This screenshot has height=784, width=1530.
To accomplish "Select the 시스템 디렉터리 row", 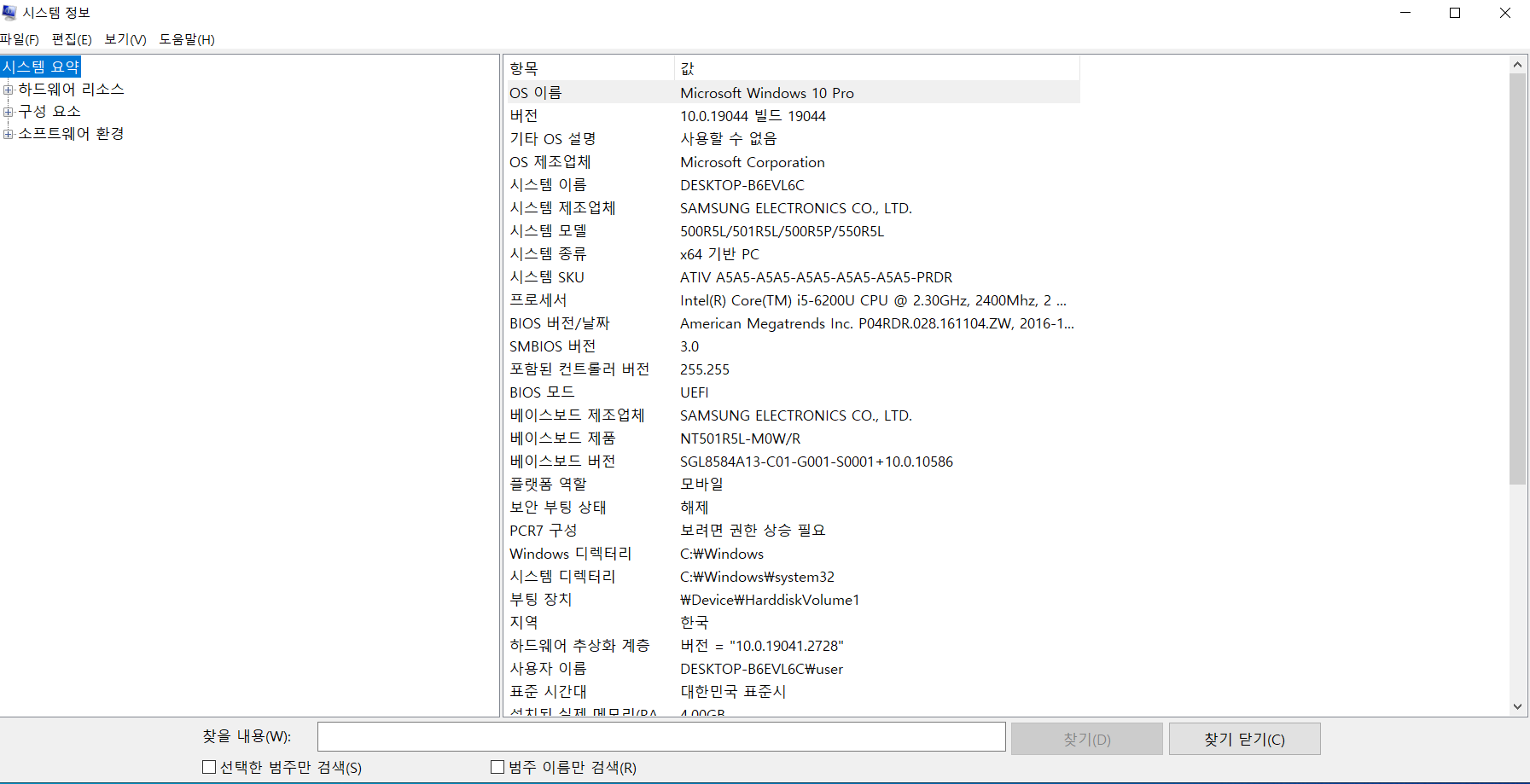I will [792, 576].
